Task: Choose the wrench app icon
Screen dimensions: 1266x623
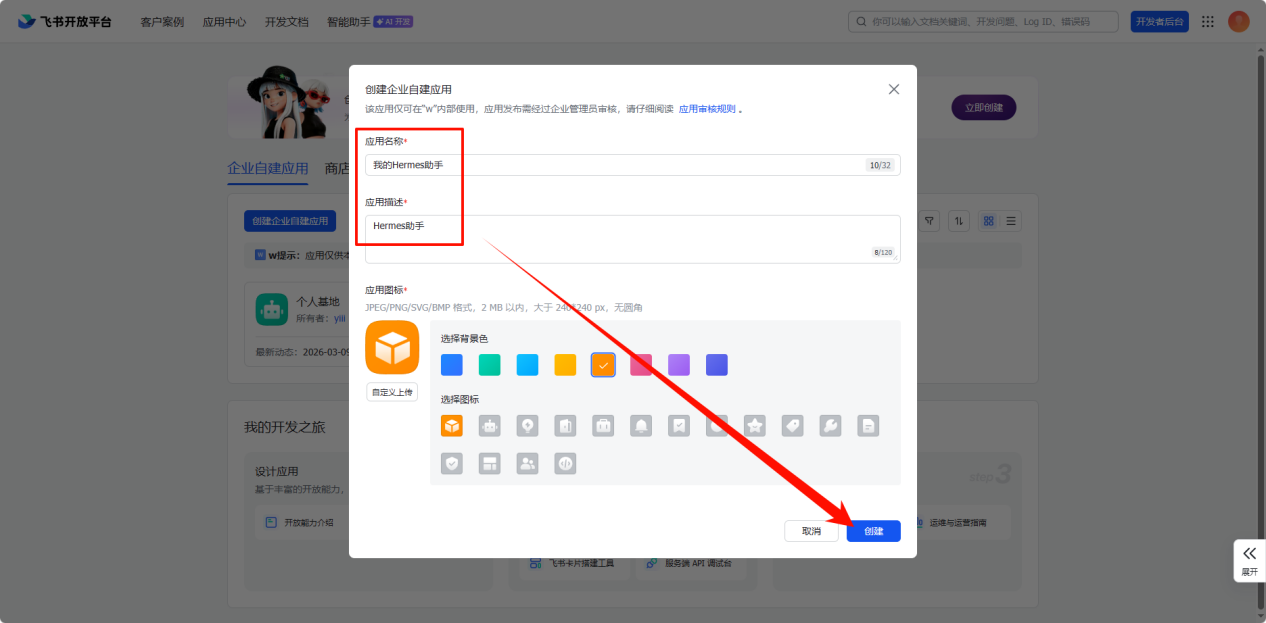Action: click(x=831, y=426)
